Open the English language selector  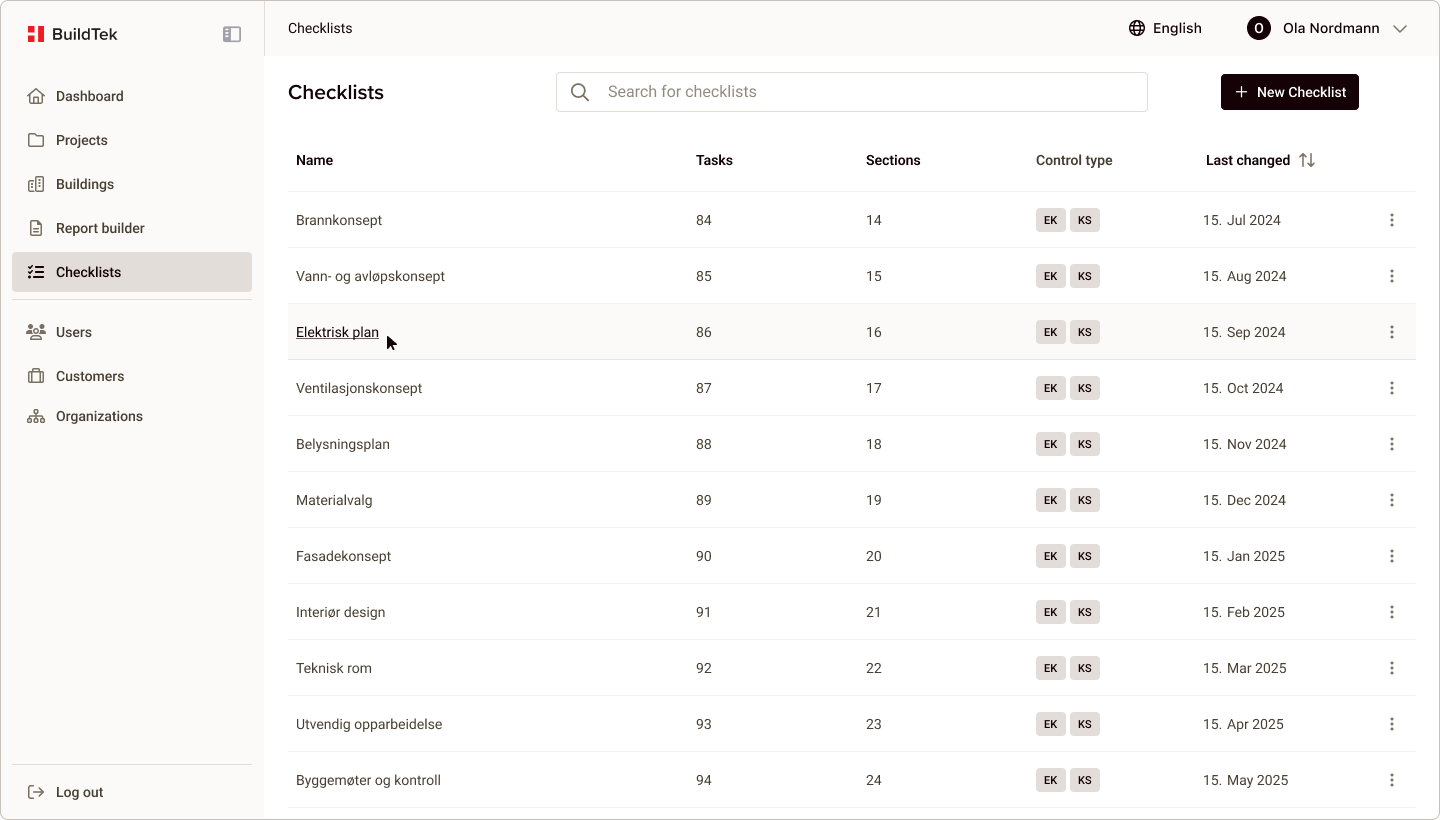1176,28
